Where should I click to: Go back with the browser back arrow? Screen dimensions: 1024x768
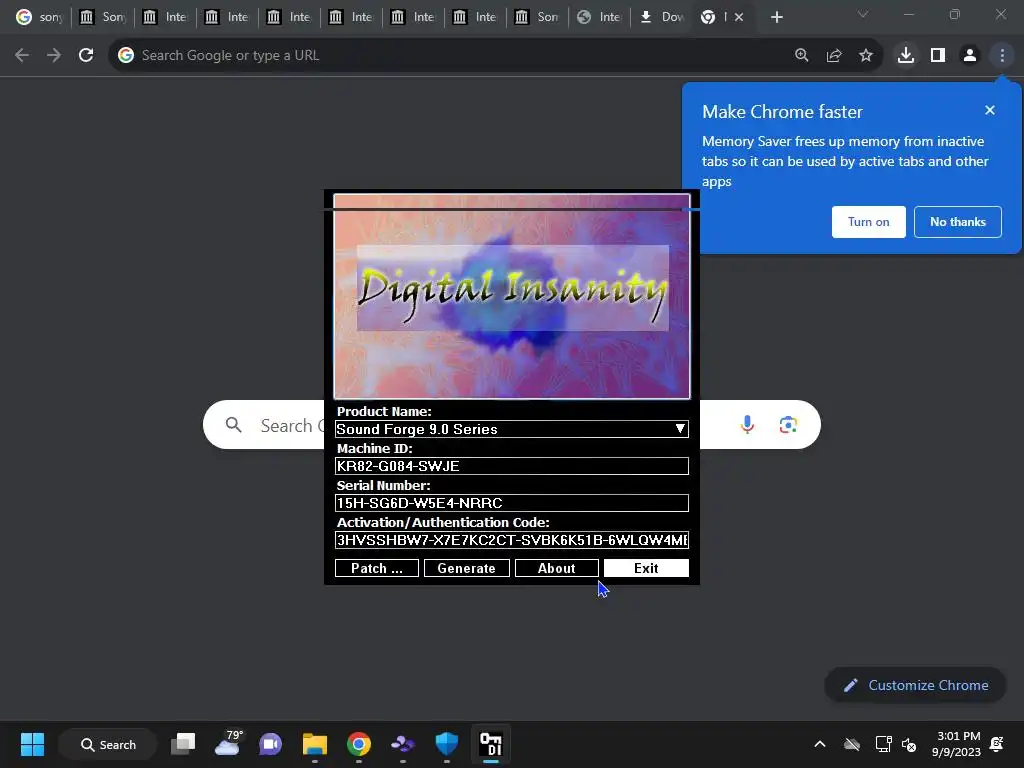22,56
